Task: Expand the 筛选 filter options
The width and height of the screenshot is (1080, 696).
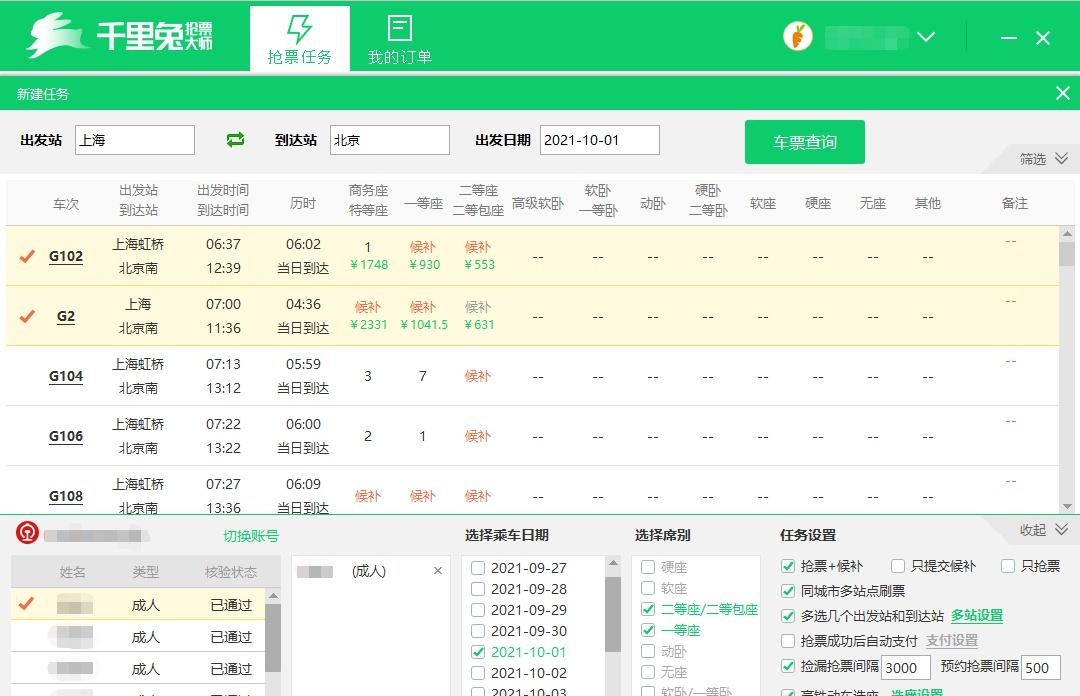Action: (x=1043, y=158)
